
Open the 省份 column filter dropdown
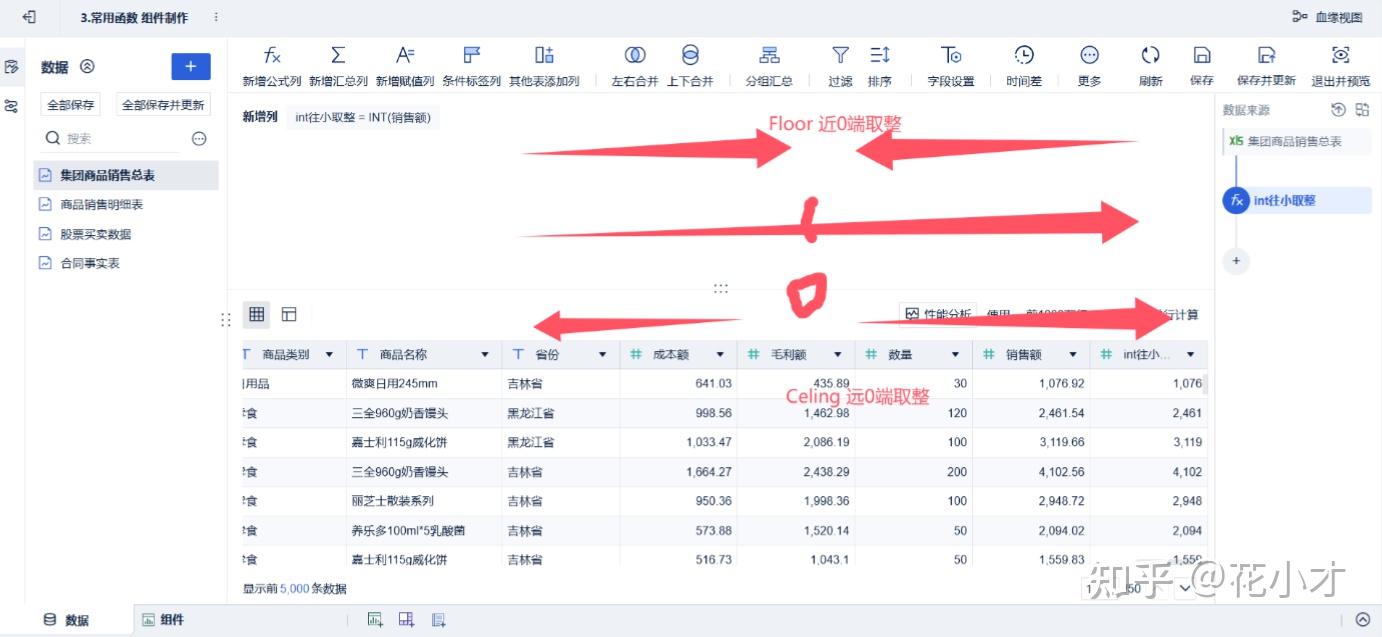pyautogui.click(x=602, y=354)
